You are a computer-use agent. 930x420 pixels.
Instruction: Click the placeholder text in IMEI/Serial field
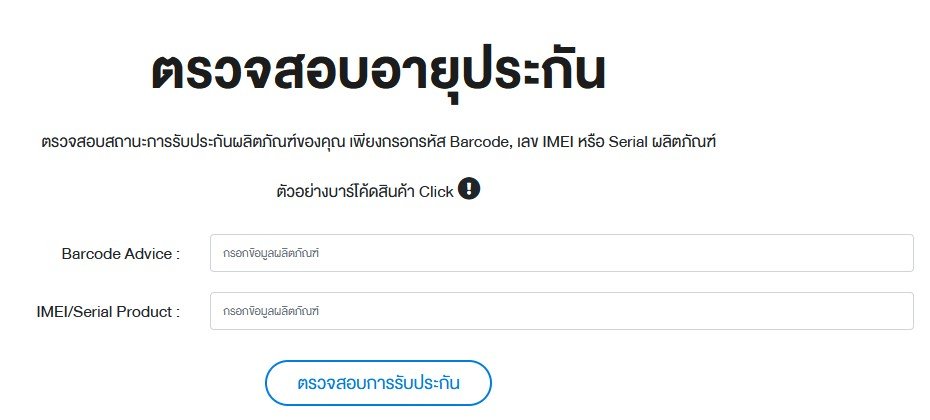[x=271, y=312]
